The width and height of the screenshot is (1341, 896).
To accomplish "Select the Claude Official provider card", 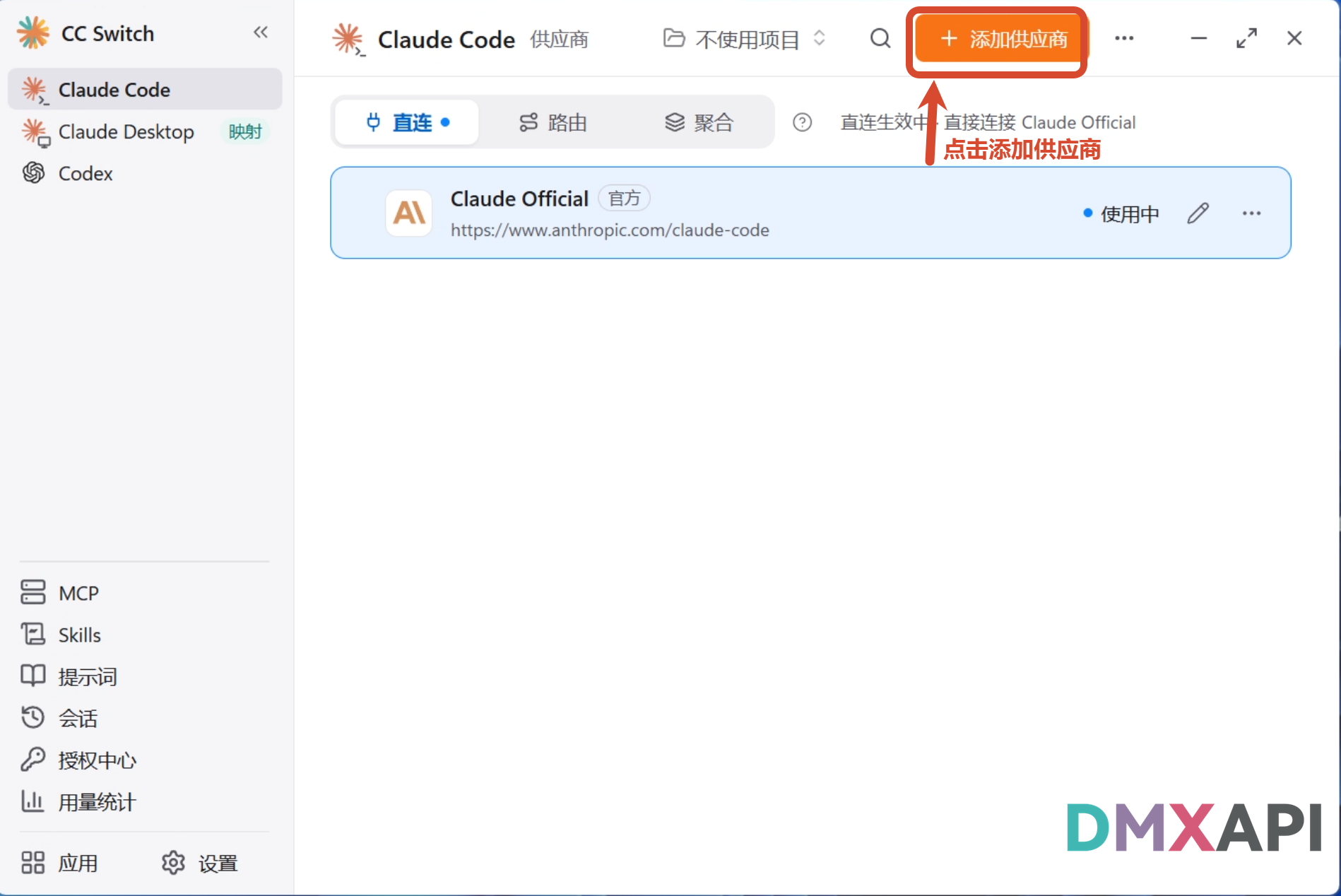I will pos(810,213).
